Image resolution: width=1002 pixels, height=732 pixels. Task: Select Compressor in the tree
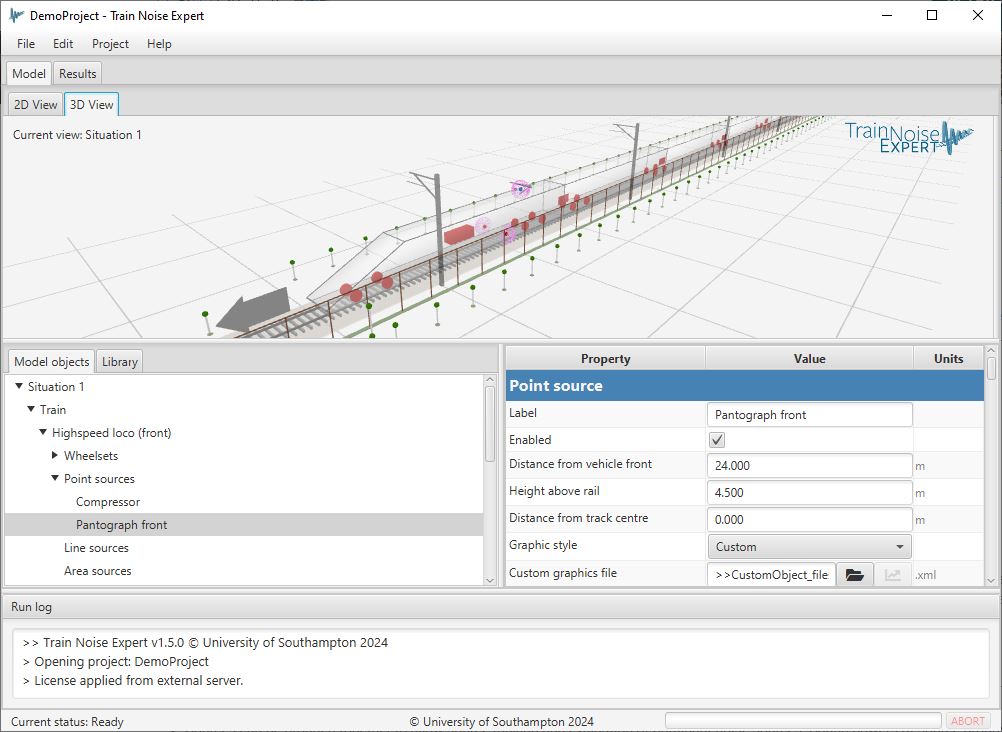(107, 502)
